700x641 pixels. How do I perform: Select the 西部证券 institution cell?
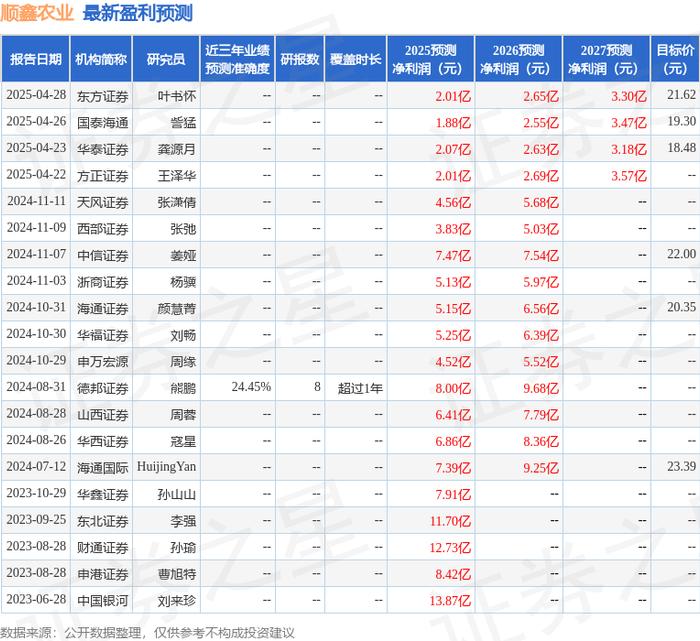(x=103, y=229)
